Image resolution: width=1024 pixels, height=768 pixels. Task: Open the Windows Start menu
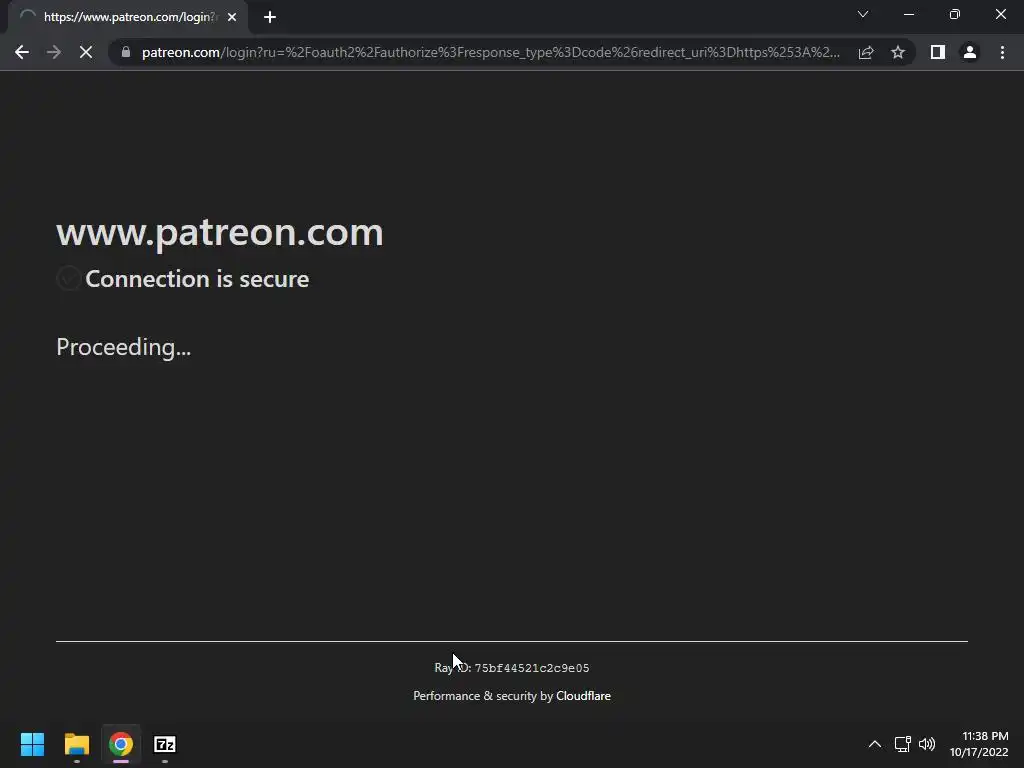[32, 744]
